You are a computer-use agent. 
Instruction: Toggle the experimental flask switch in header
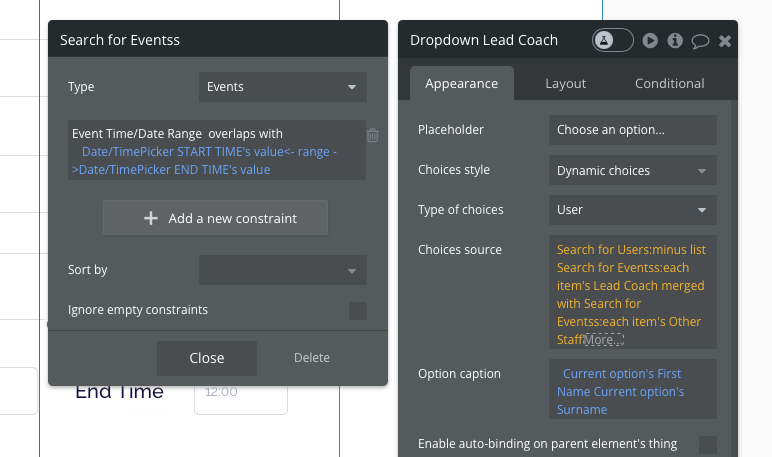(x=612, y=40)
